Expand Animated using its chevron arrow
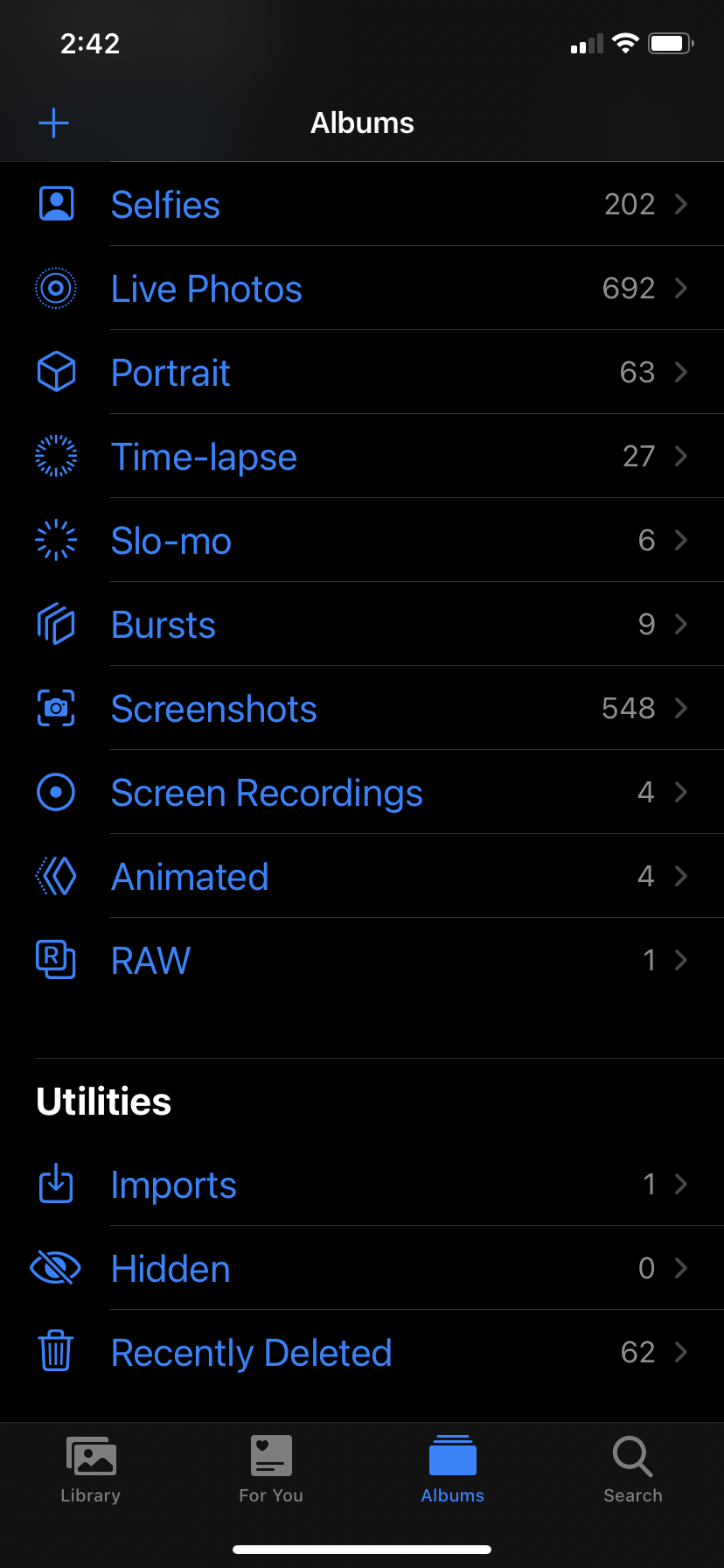 (681, 876)
